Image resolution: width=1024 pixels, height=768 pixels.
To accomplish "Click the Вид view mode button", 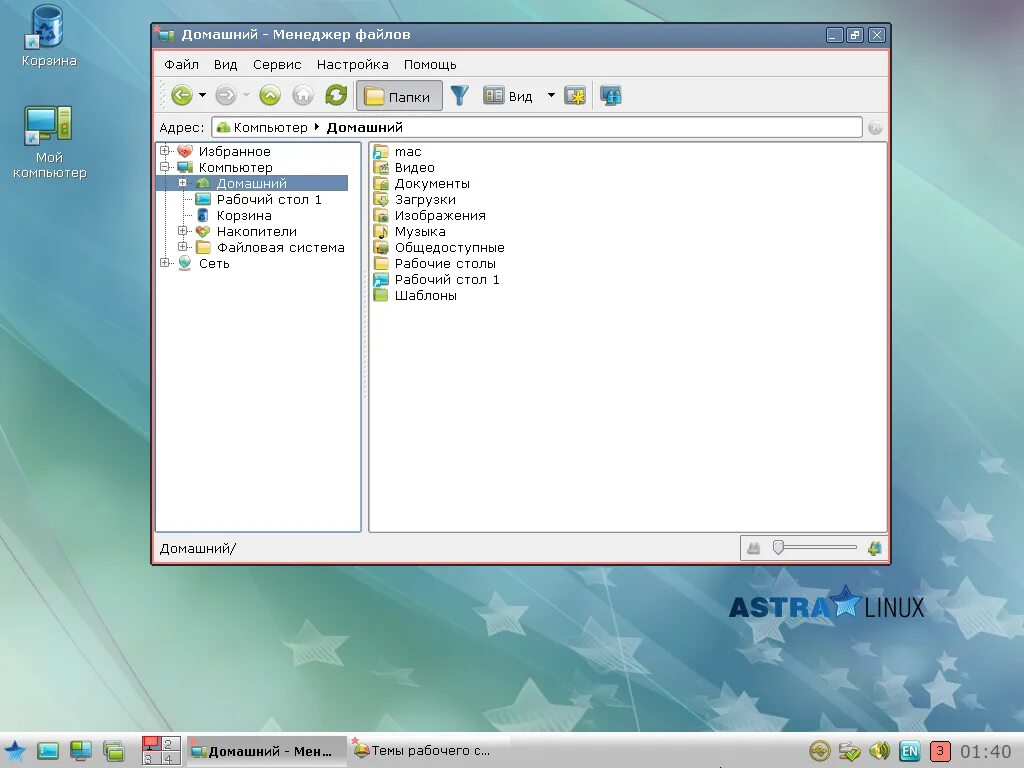I will [x=508, y=96].
